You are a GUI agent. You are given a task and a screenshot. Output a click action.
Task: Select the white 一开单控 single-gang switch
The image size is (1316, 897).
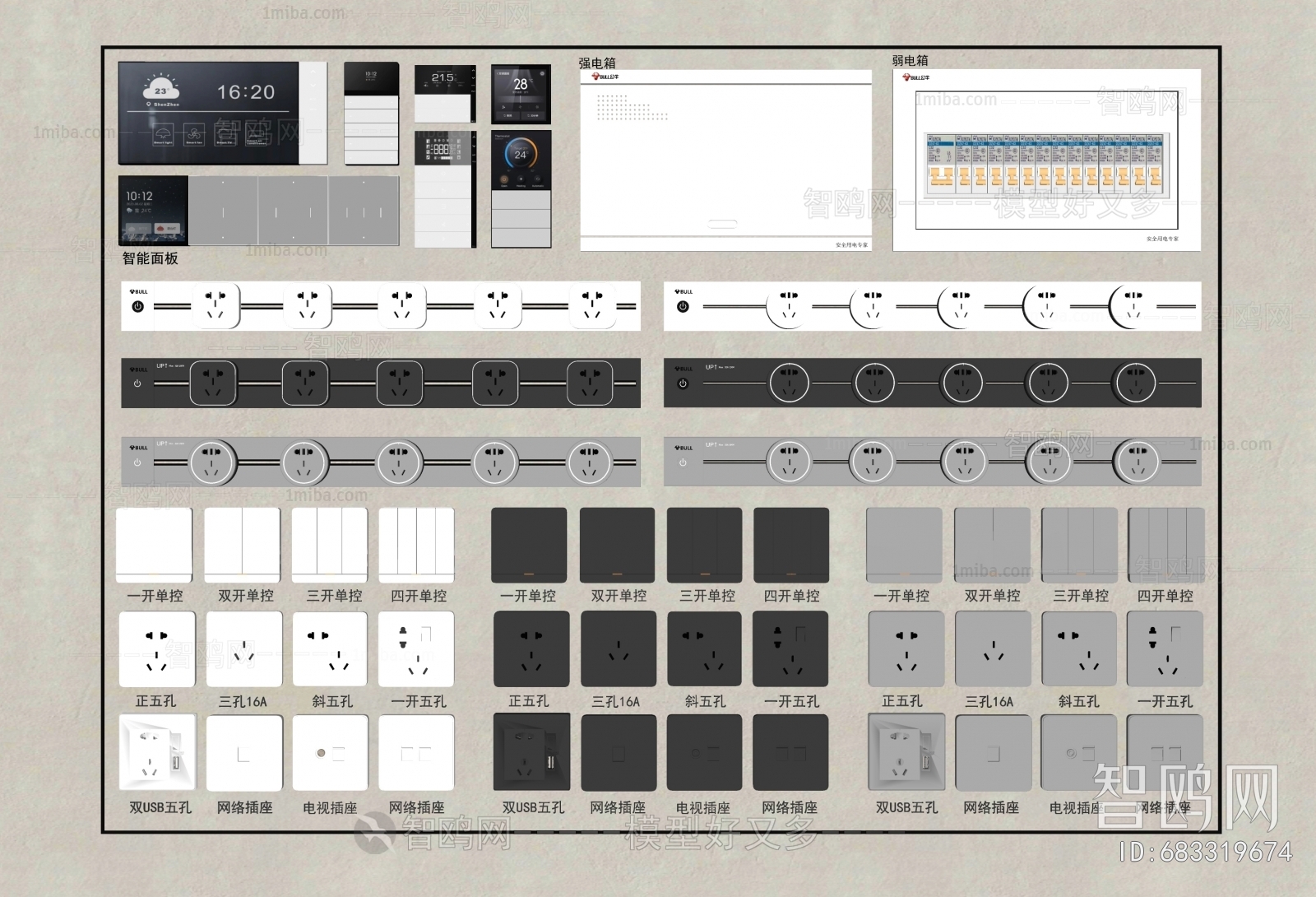click(x=155, y=545)
